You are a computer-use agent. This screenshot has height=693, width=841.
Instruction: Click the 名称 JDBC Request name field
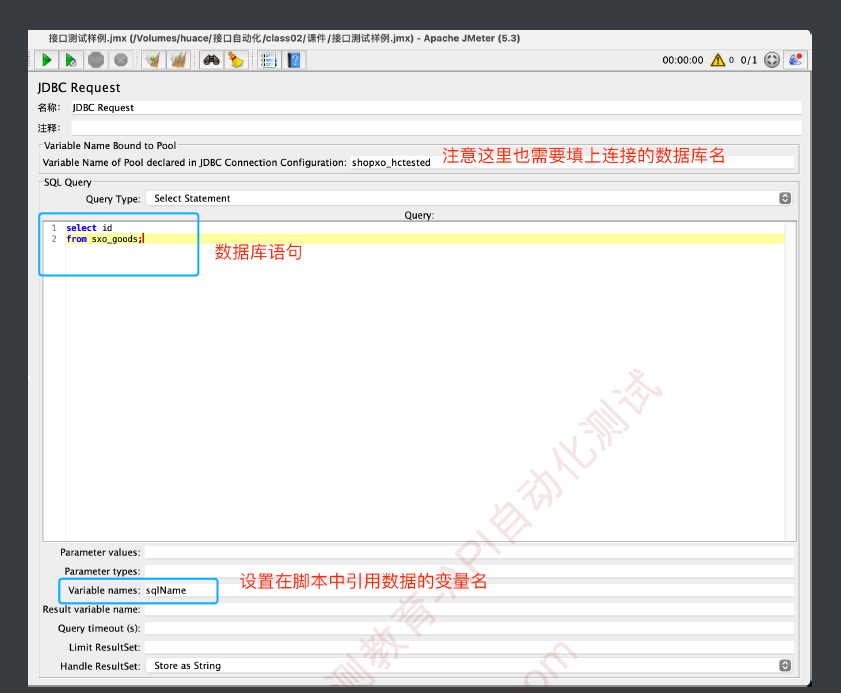[437, 108]
